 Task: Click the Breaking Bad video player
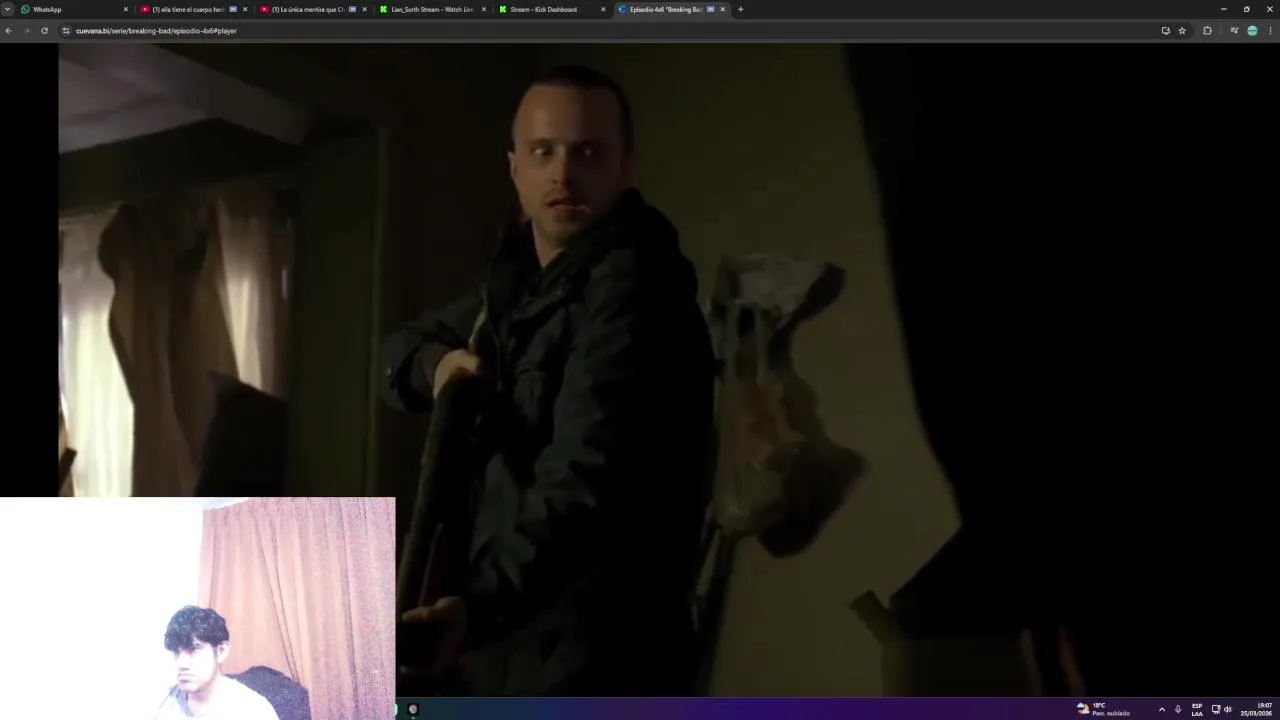[640, 370]
